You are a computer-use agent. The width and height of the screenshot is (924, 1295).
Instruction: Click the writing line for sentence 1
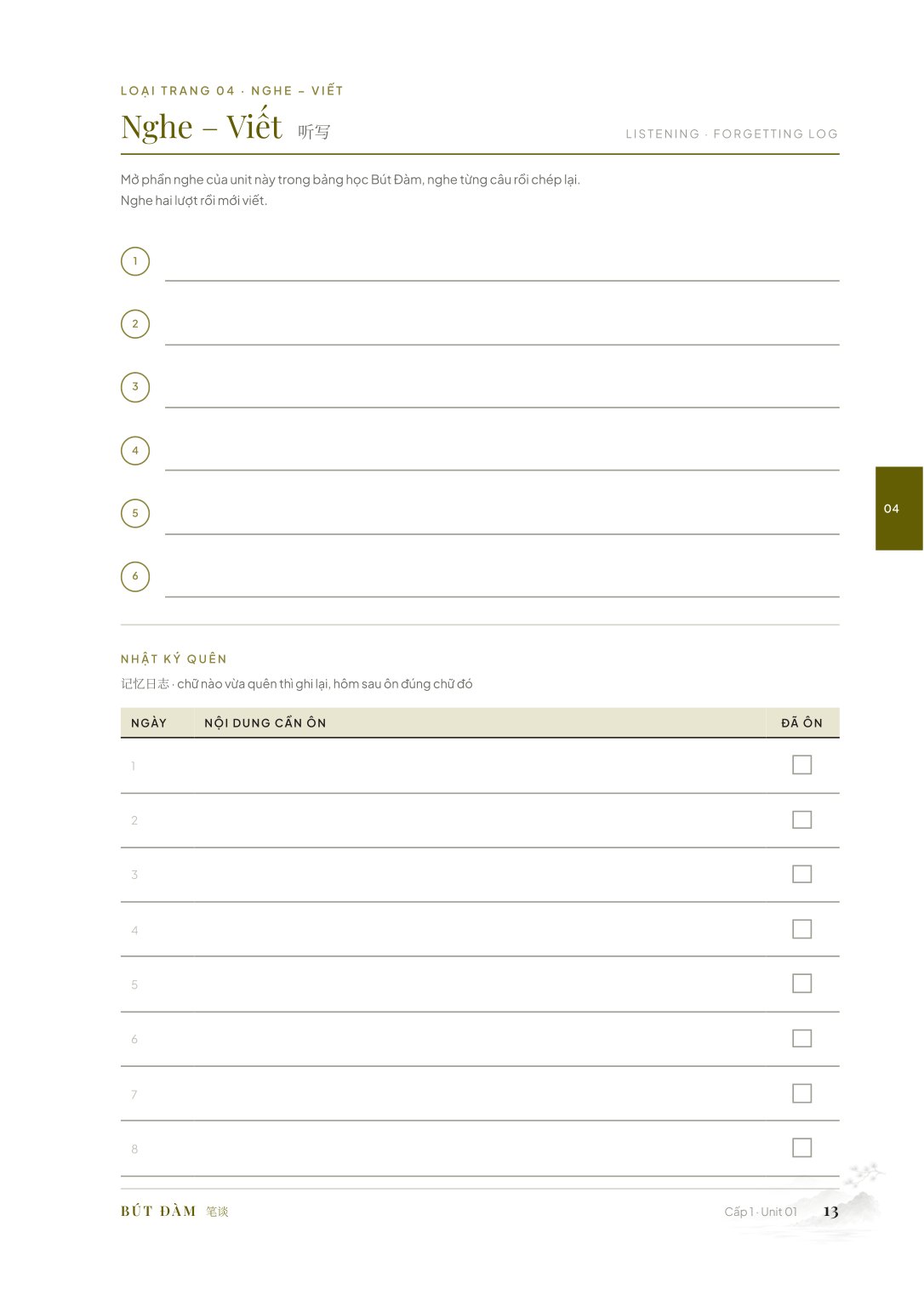502,264
